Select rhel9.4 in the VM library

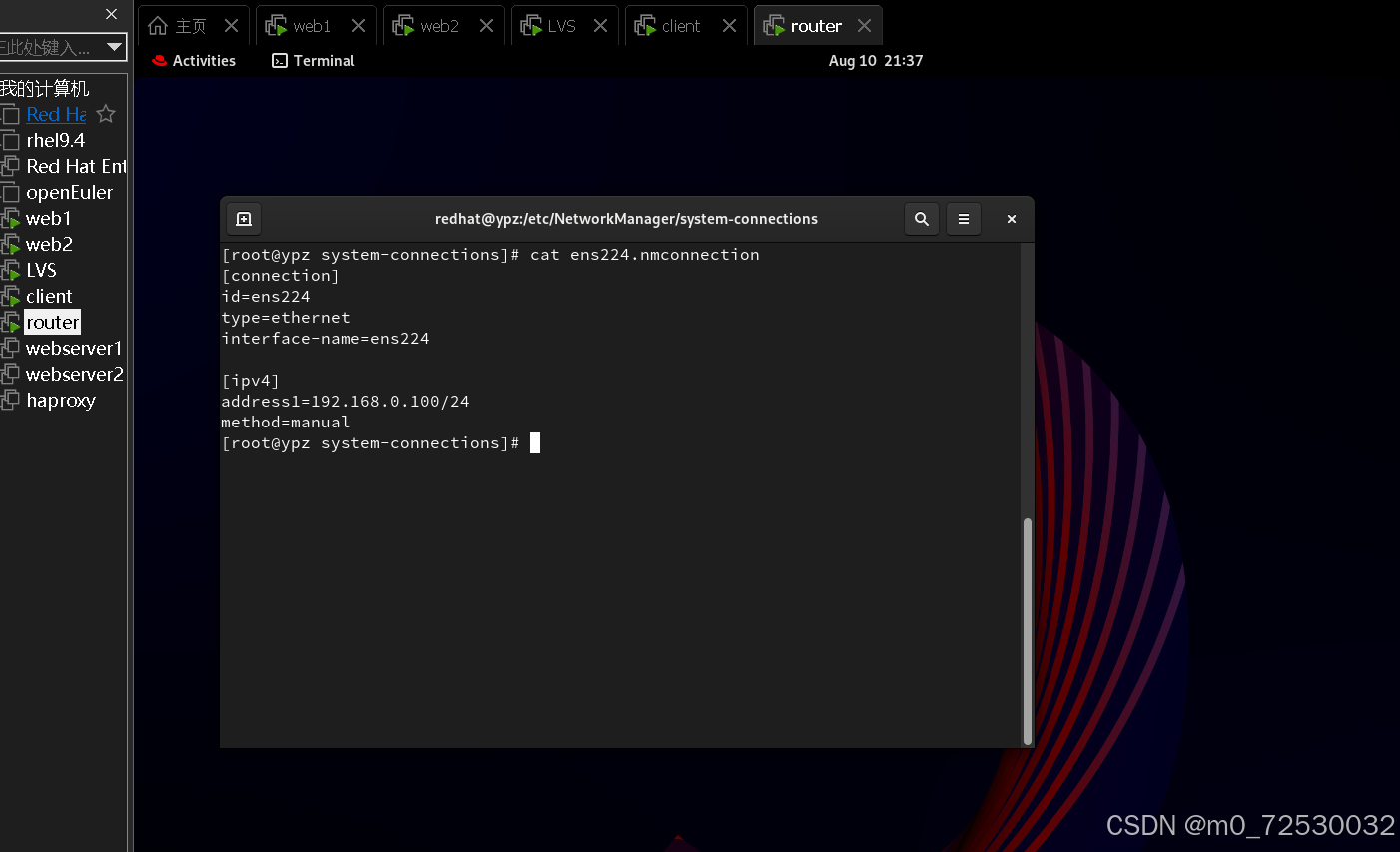[55, 140]
